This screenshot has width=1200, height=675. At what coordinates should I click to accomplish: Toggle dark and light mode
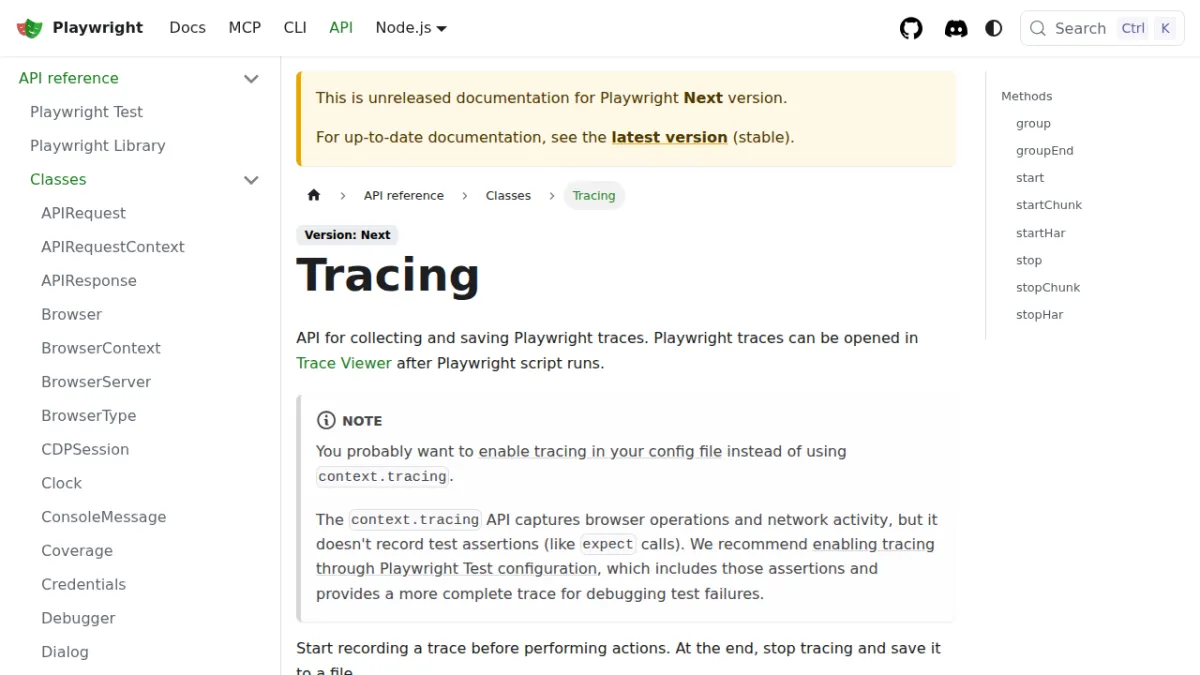pyautogui.click(x=994, y=28)
